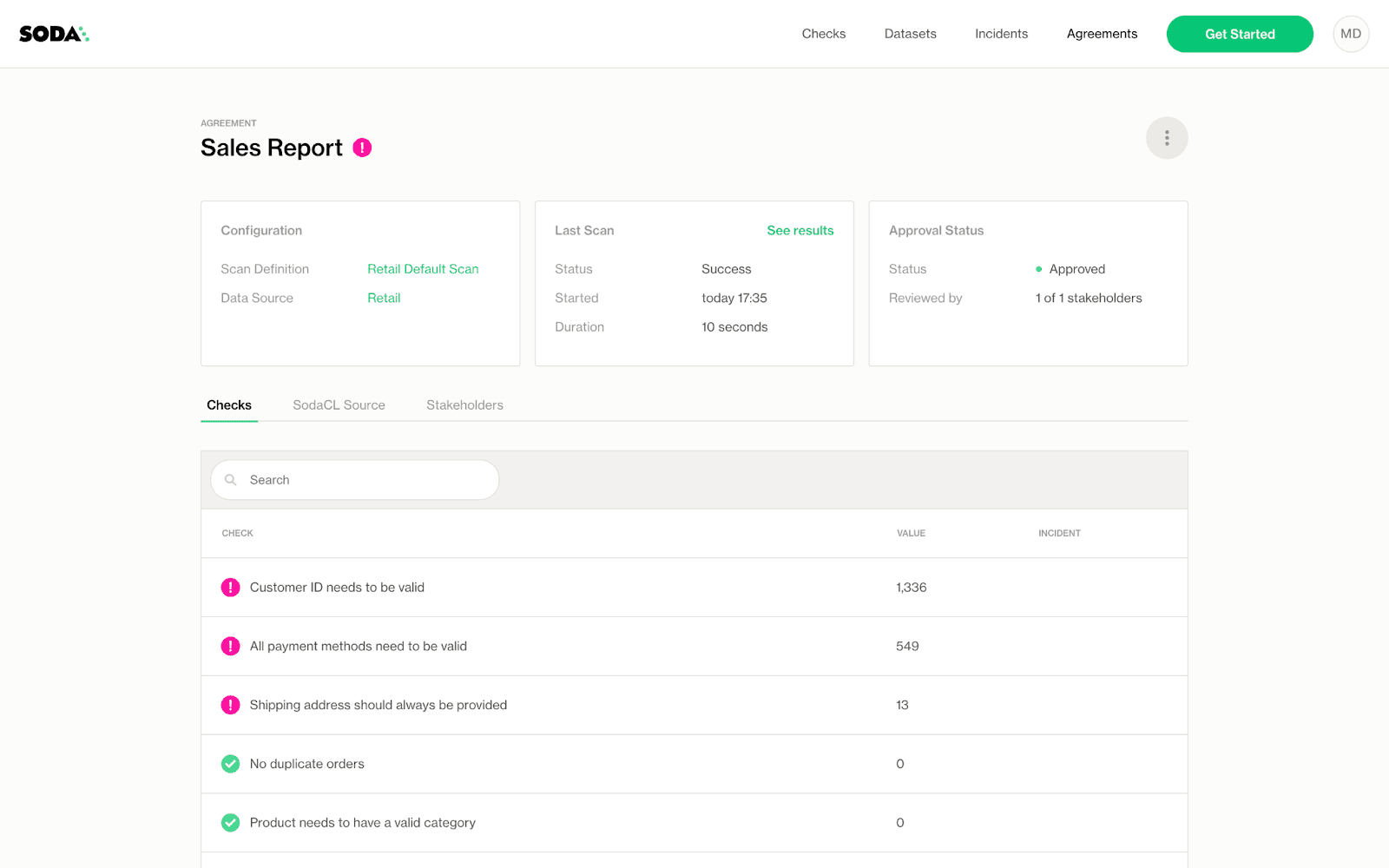Open 'No duplicate orders' check

click(x=307, y=764)
